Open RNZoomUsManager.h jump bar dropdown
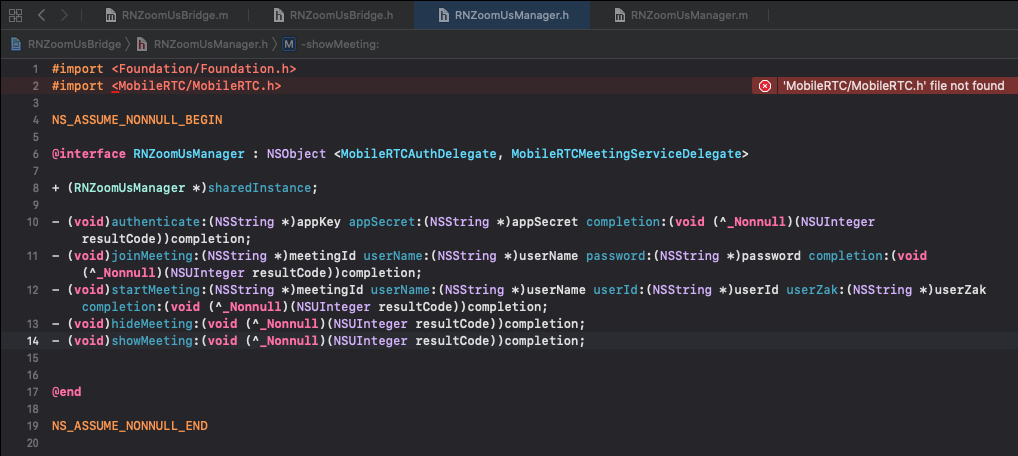The image size is (1018, 456). pos(211,44)
